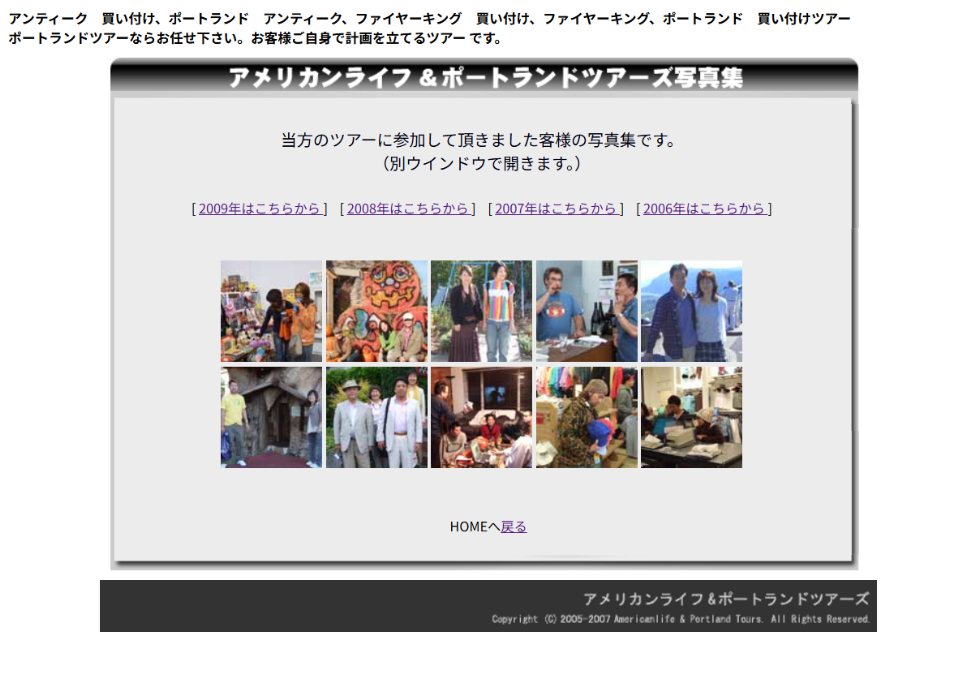The image size is (976, 700).
Task: Click the アメリカンライフ＆ポートランドツアーズ写真集 header banner
Action: tap(485, 77)
